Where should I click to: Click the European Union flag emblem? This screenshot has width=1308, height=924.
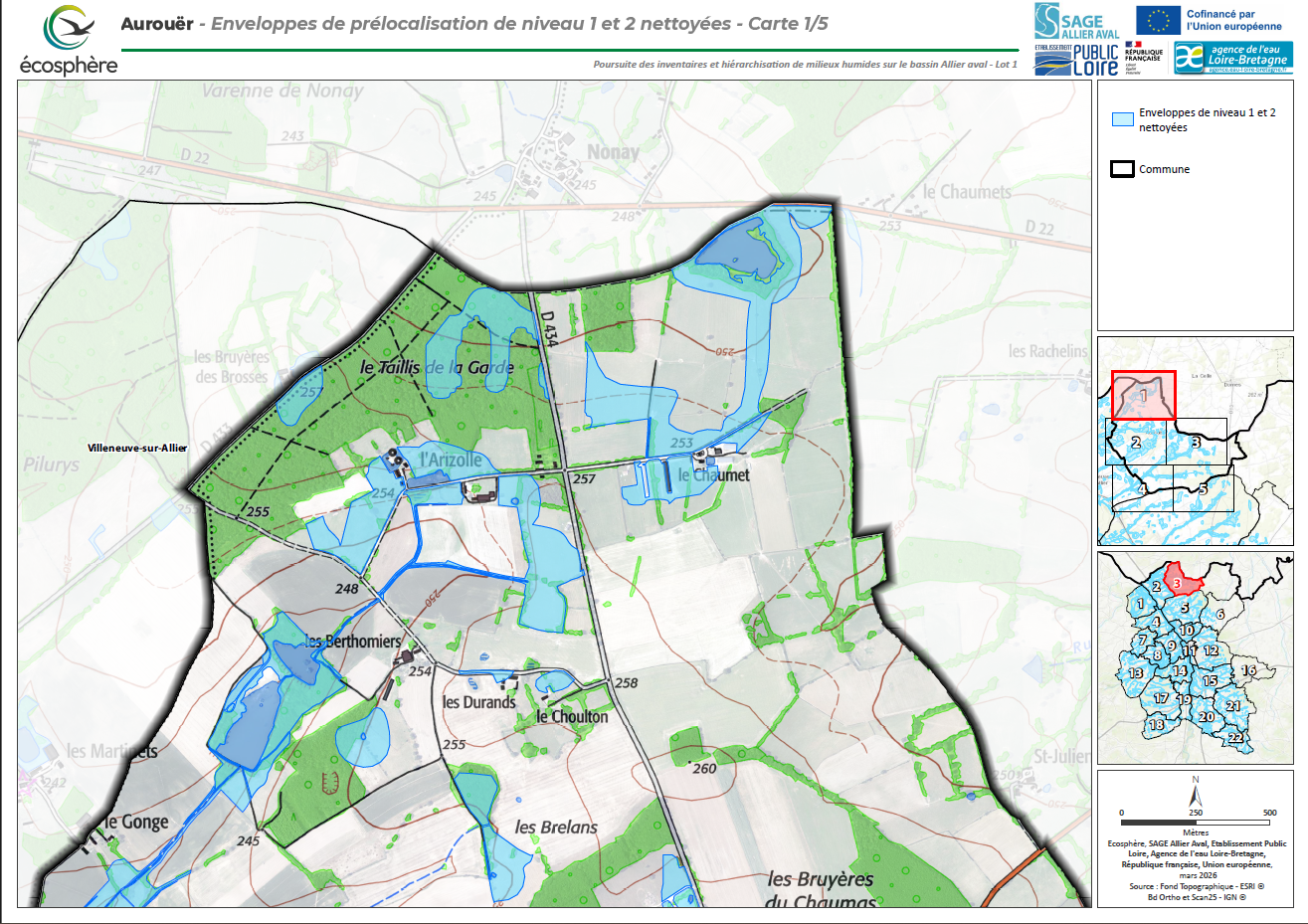pos(1158,20)
